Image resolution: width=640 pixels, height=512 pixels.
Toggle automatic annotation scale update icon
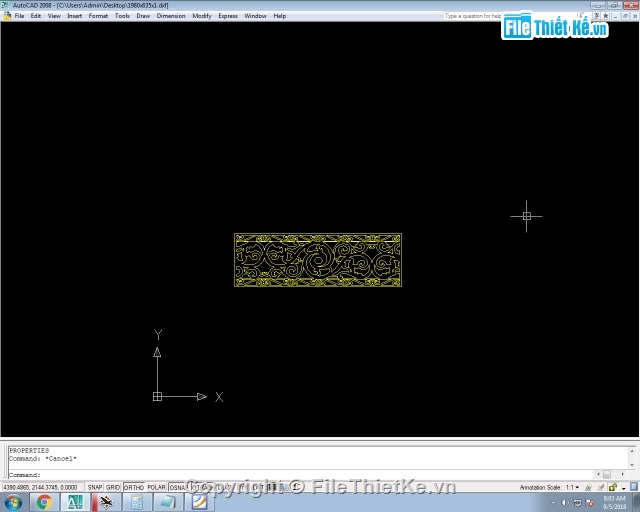[x=600, y=487]
